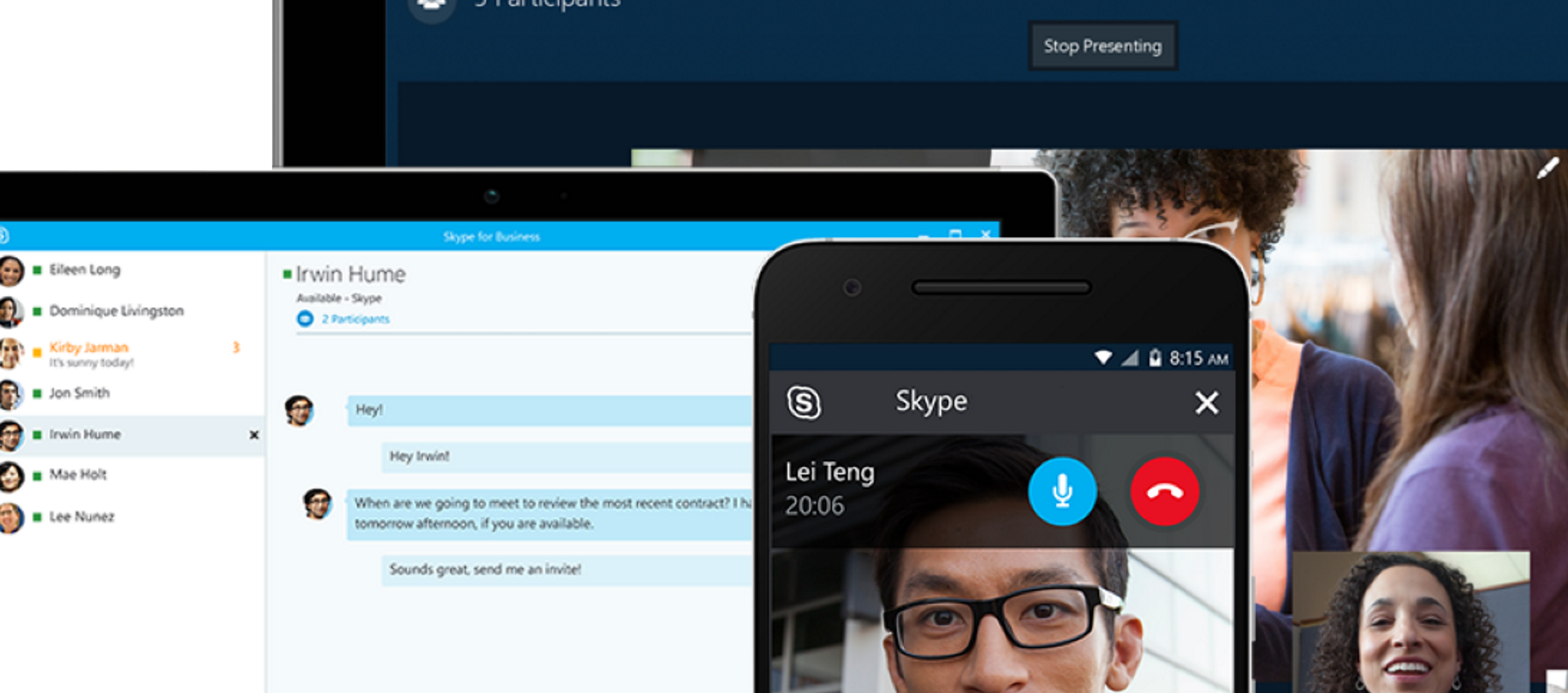Click the pencil edit icon on video

(x=1547, y=168)
